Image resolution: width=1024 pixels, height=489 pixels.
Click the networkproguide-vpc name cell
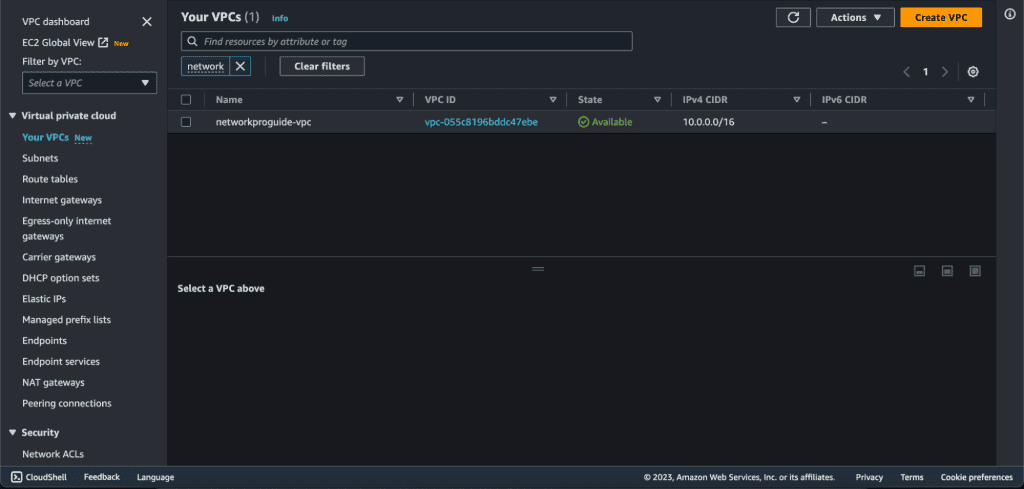pyautogui.click(x=264, y=122)
